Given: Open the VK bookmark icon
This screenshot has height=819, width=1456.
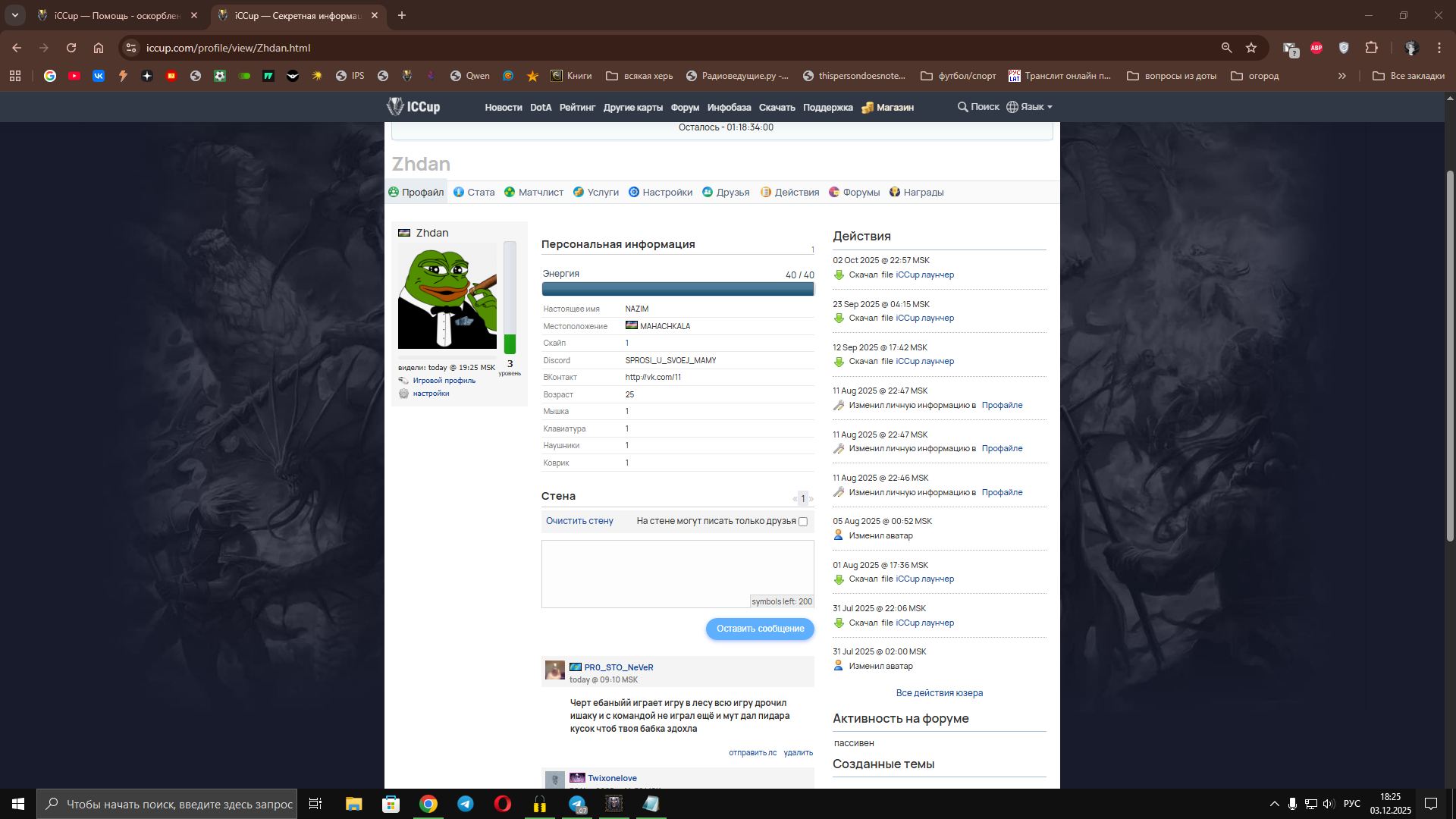Looking at the screenshot, I should [x=99, y=76].
